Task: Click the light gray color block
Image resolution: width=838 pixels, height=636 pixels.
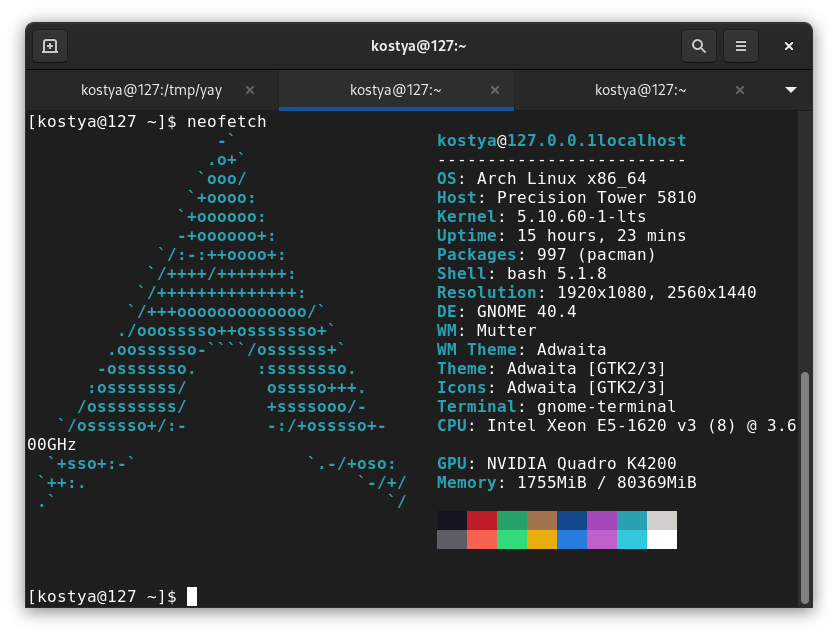Action: coord(662,520)
